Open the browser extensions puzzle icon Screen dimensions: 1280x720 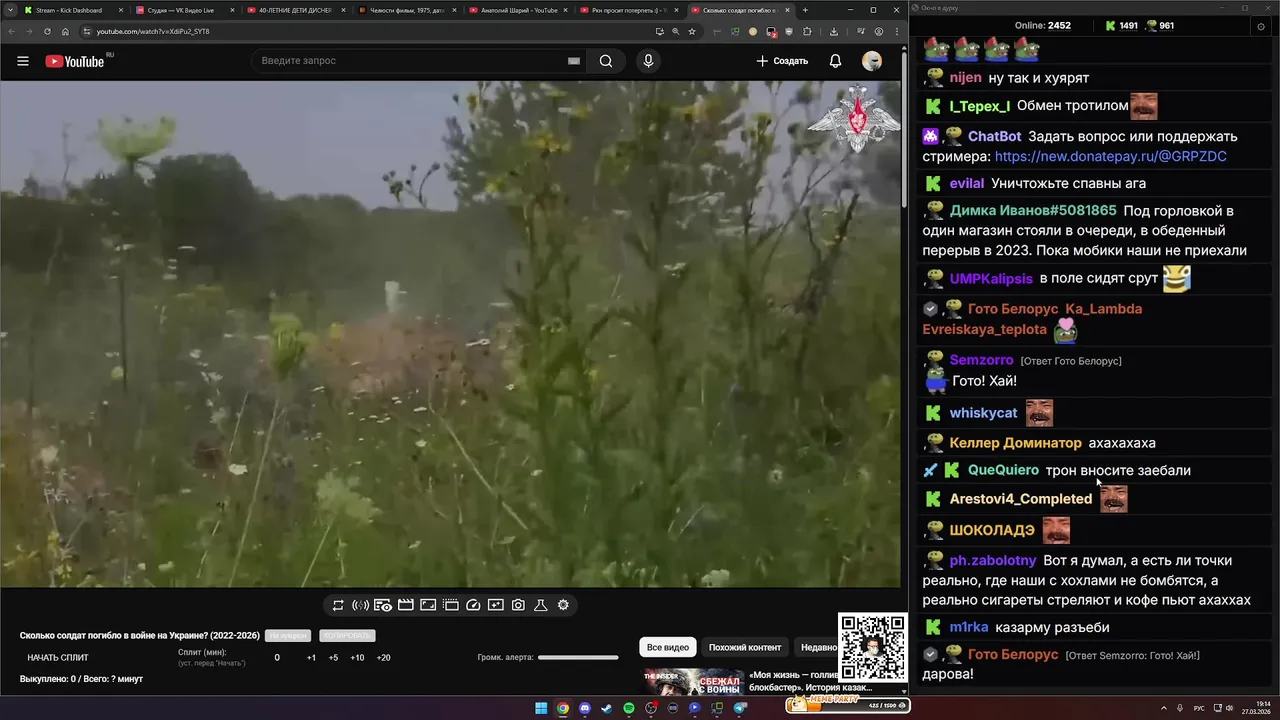[807, 31]
